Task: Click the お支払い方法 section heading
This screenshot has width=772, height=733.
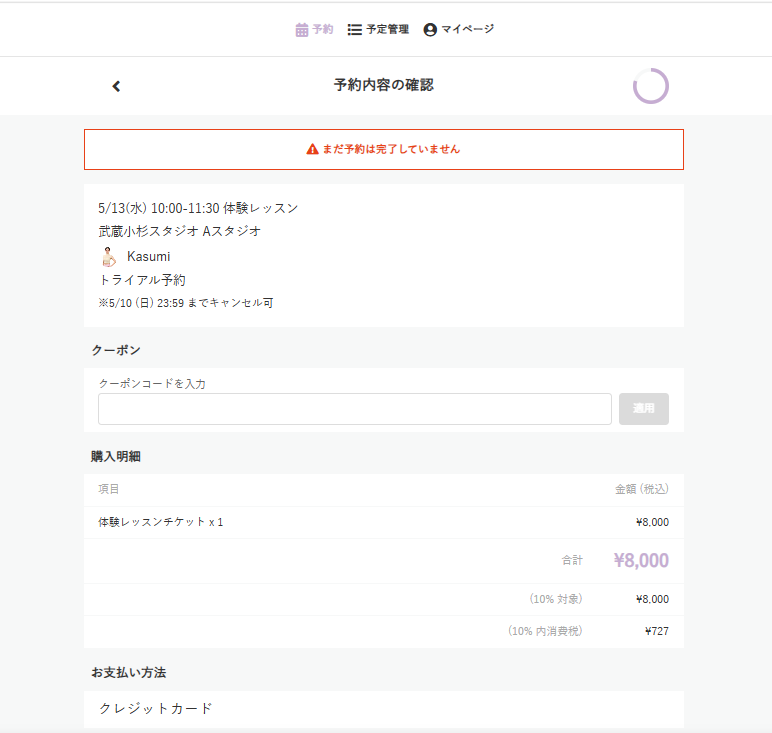Action: coord(129,672)
